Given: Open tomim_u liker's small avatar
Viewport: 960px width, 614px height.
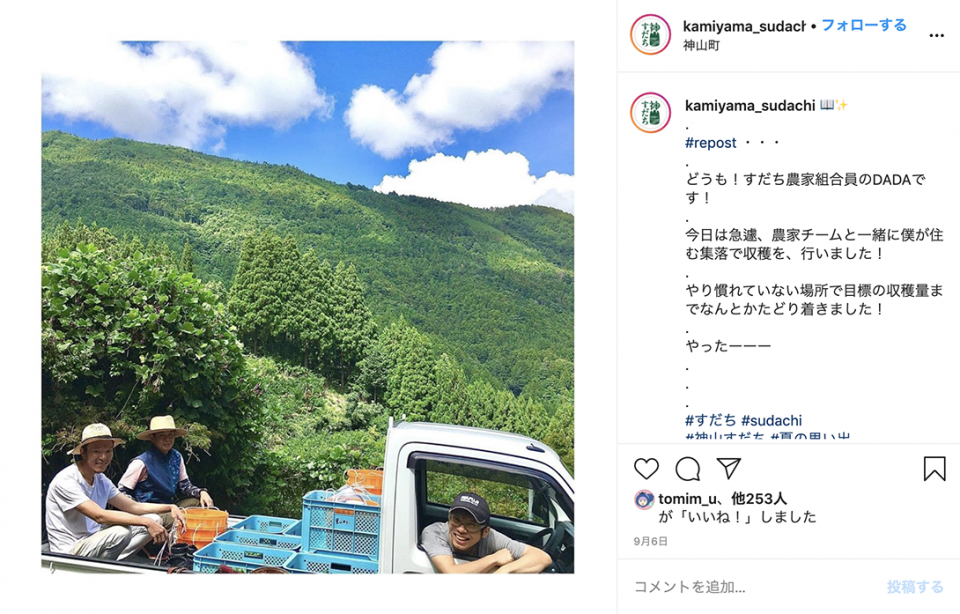Looking at the screenshot, I should tap(643, 500).
